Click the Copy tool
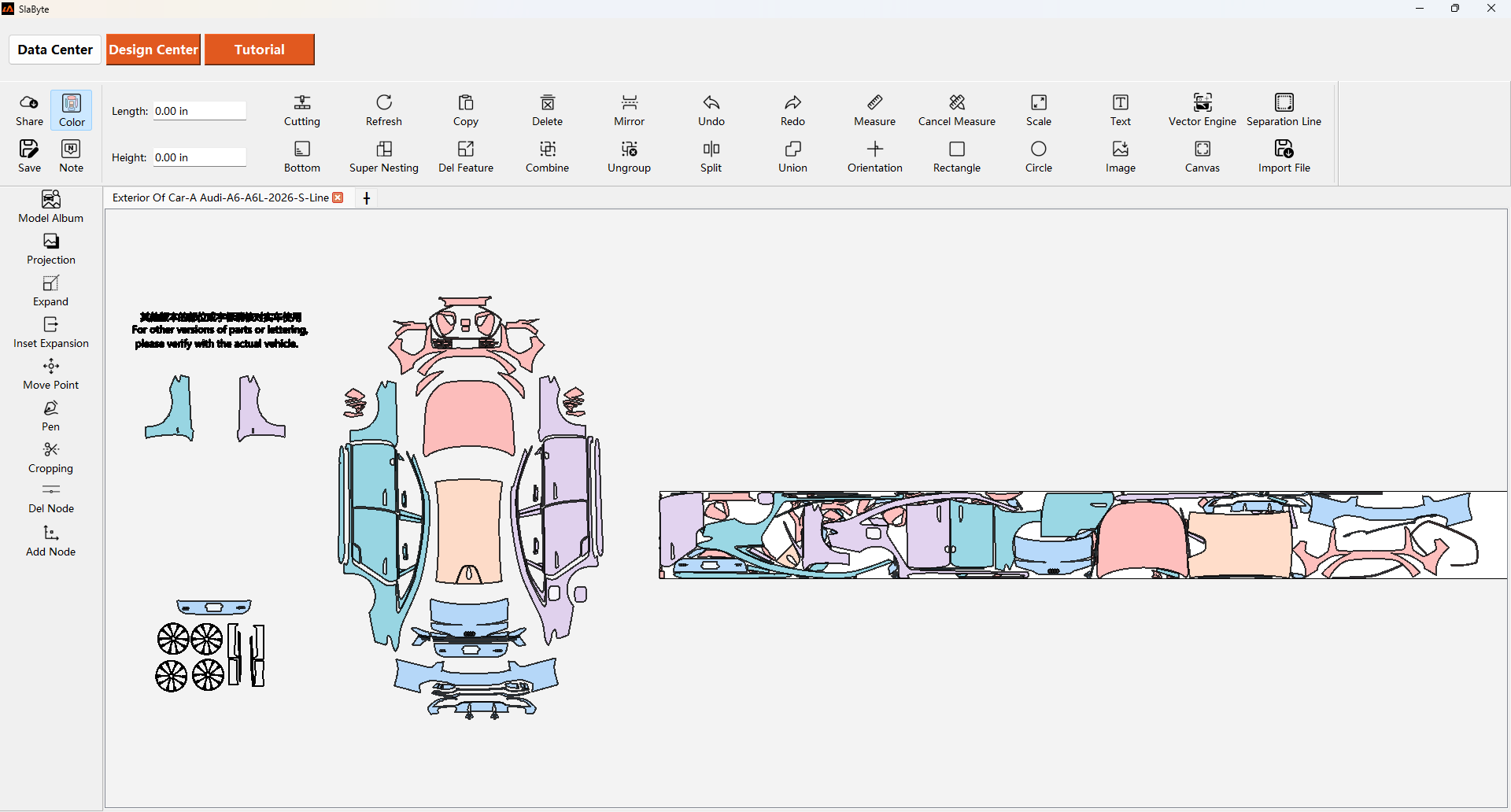This screenshot has height=812, width=1511. point(466,110)
